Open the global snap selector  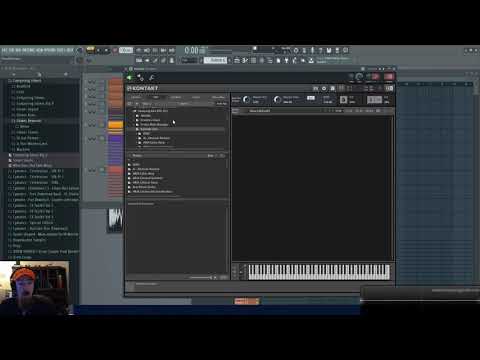pos(189,60)
